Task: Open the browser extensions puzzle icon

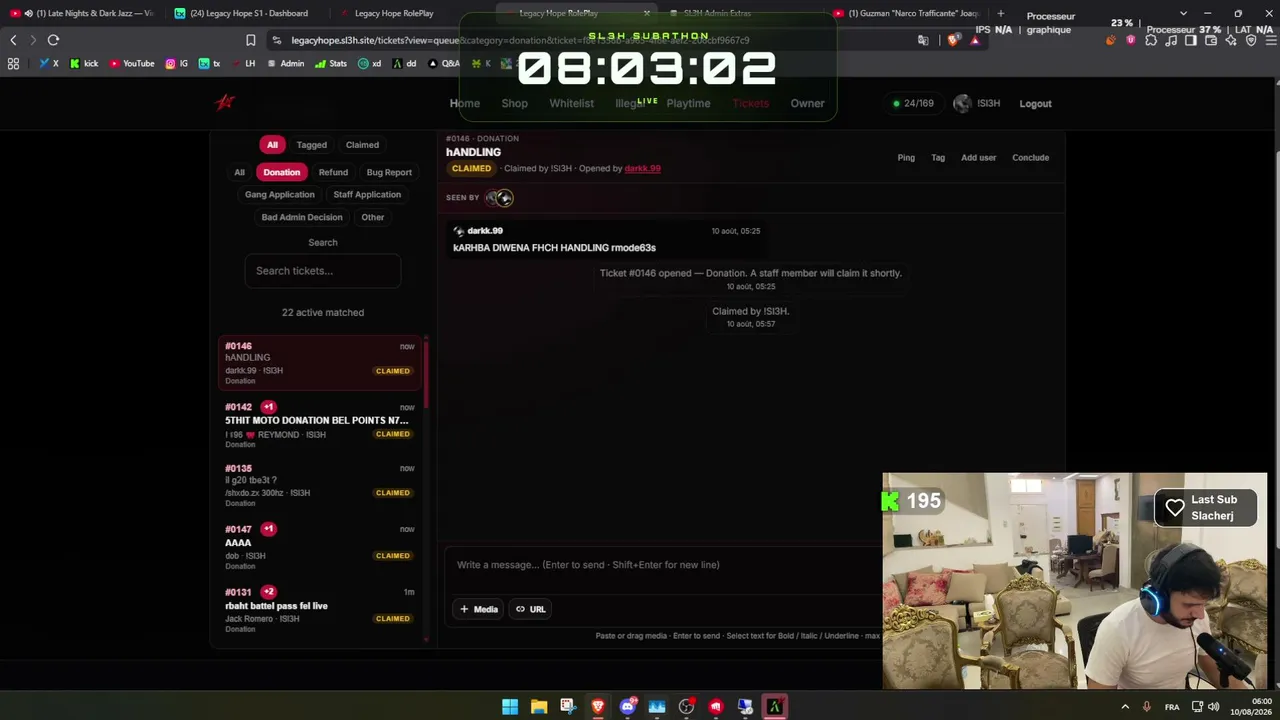Action: click(1151, 40)
